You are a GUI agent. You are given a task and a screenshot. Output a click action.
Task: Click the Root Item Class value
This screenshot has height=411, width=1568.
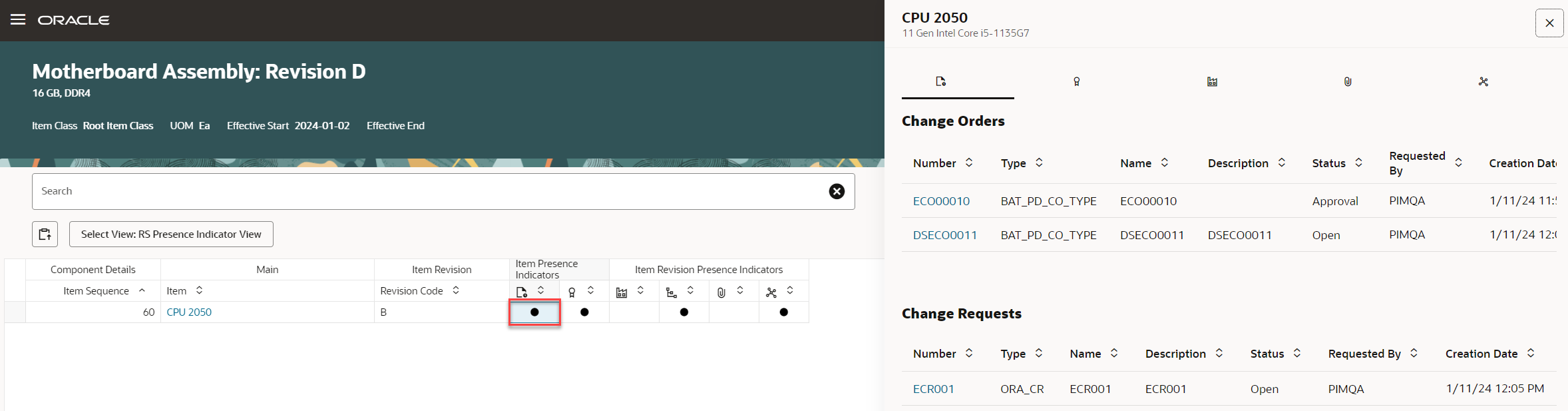pyautogui.click(x=118, y=125)
